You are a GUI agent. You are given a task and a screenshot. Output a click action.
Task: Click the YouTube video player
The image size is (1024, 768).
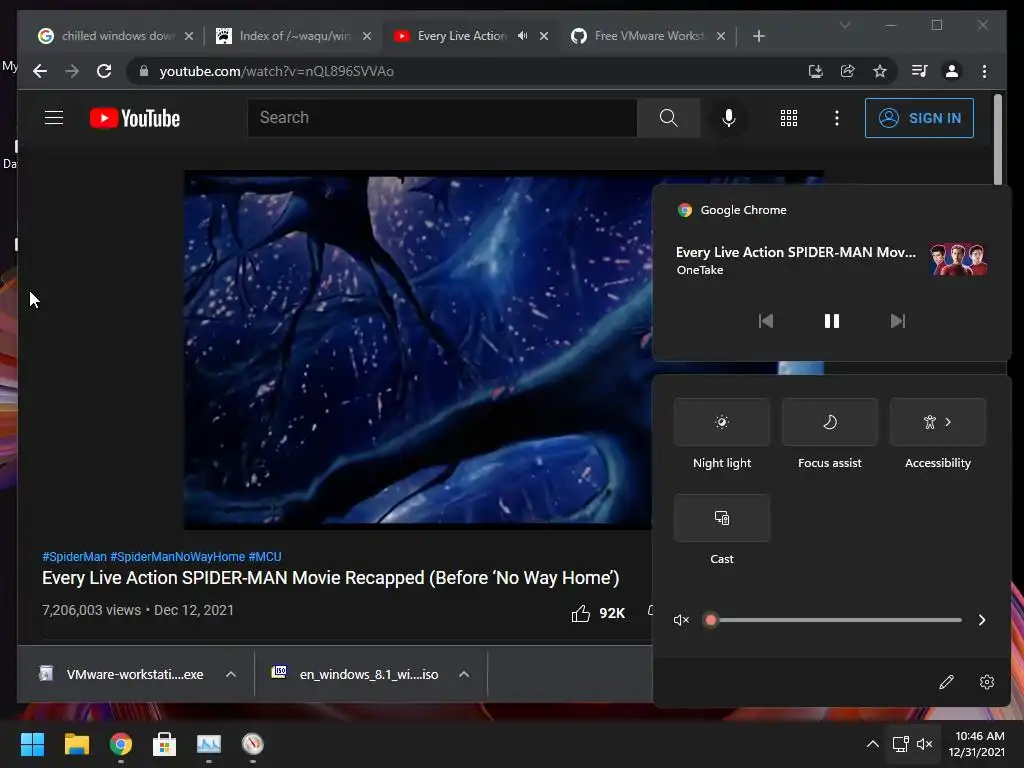pos(418,349)
